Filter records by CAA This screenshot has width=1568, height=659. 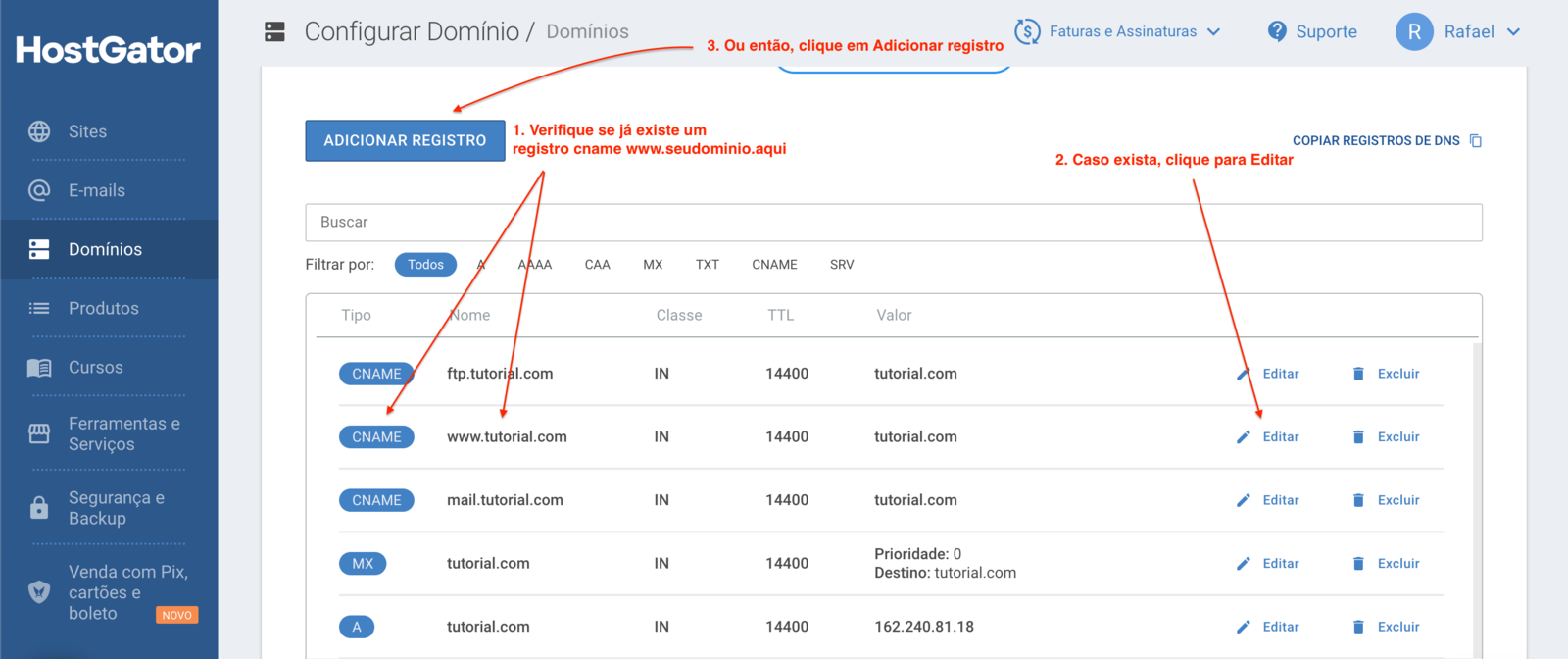(x=598, y=265)
